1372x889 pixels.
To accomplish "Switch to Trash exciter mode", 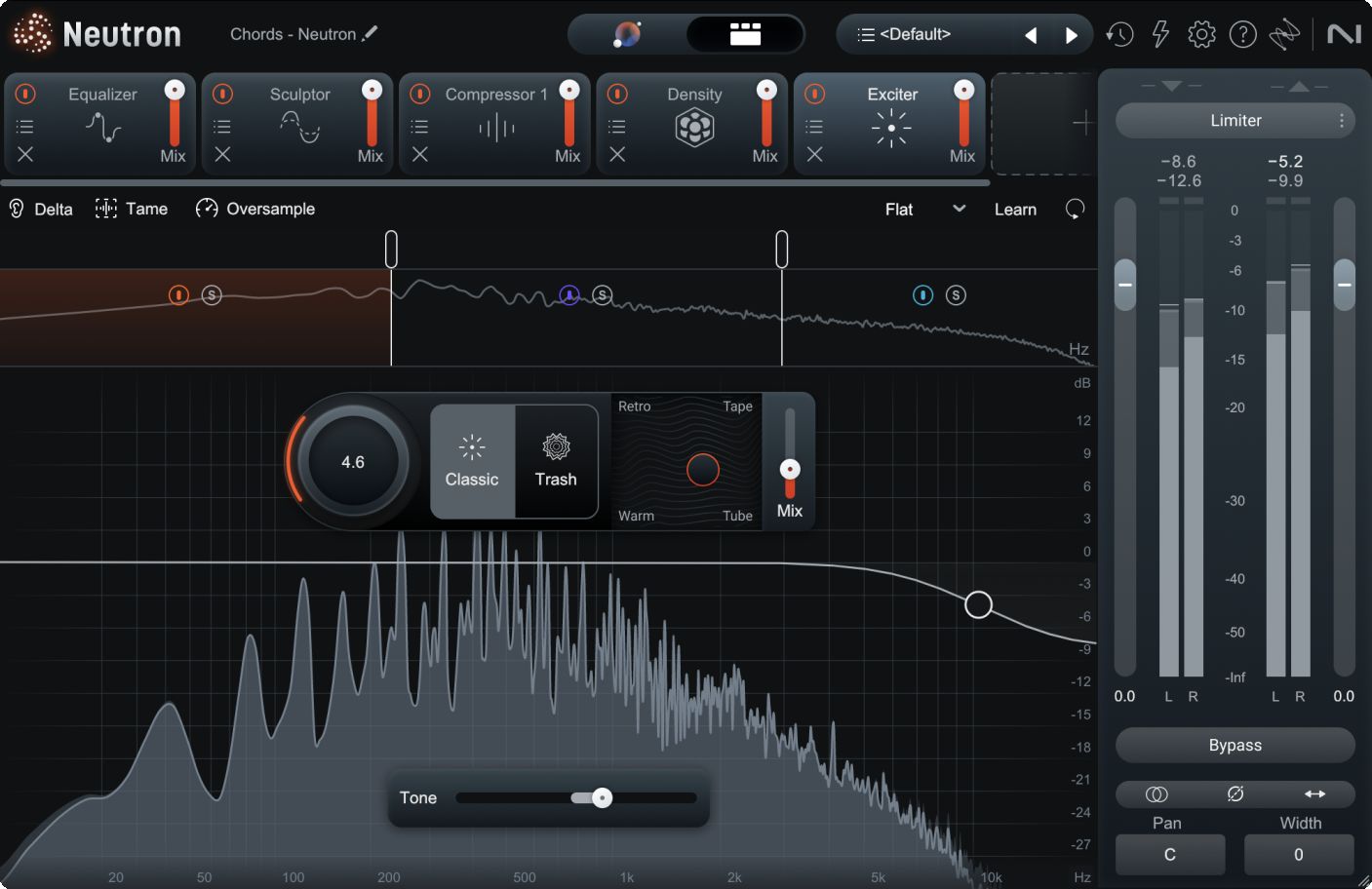I will (x=555, y=460).
